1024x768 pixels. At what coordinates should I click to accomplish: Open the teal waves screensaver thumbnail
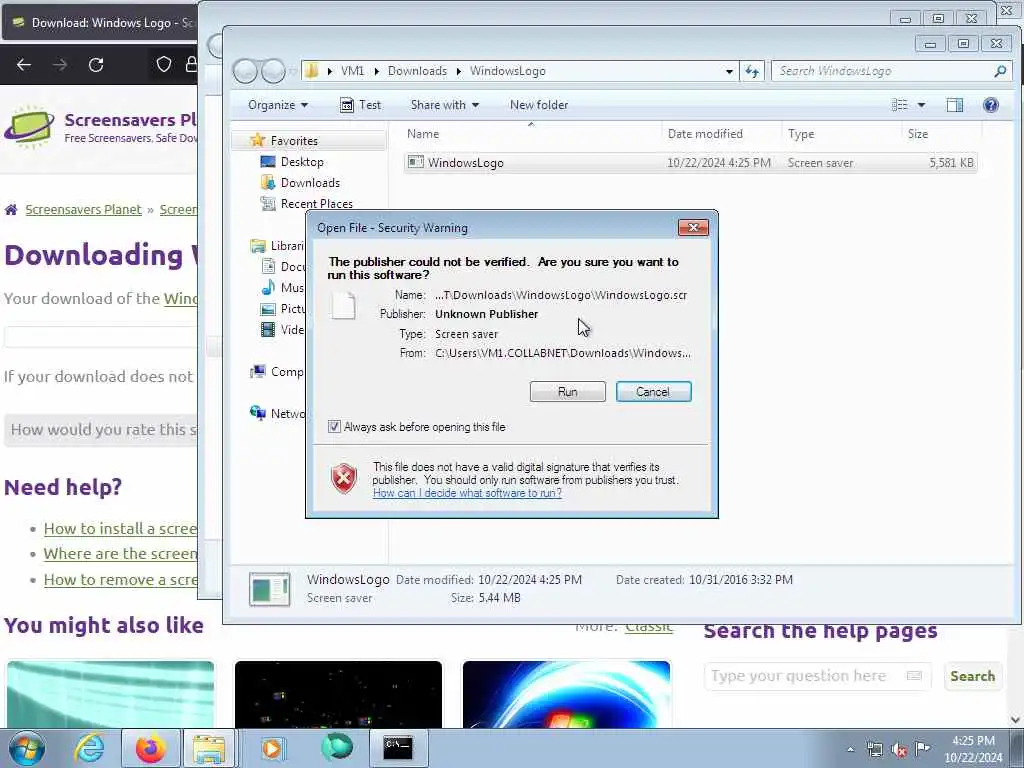(110, 694)
